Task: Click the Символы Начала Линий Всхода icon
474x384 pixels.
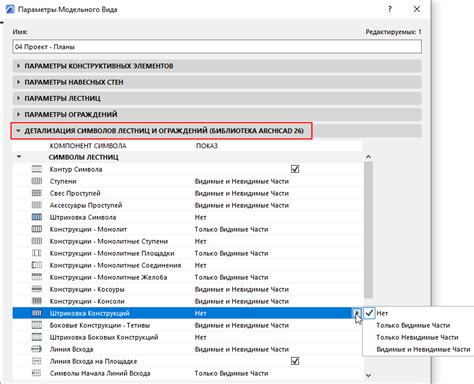Action: click(37, 373)
